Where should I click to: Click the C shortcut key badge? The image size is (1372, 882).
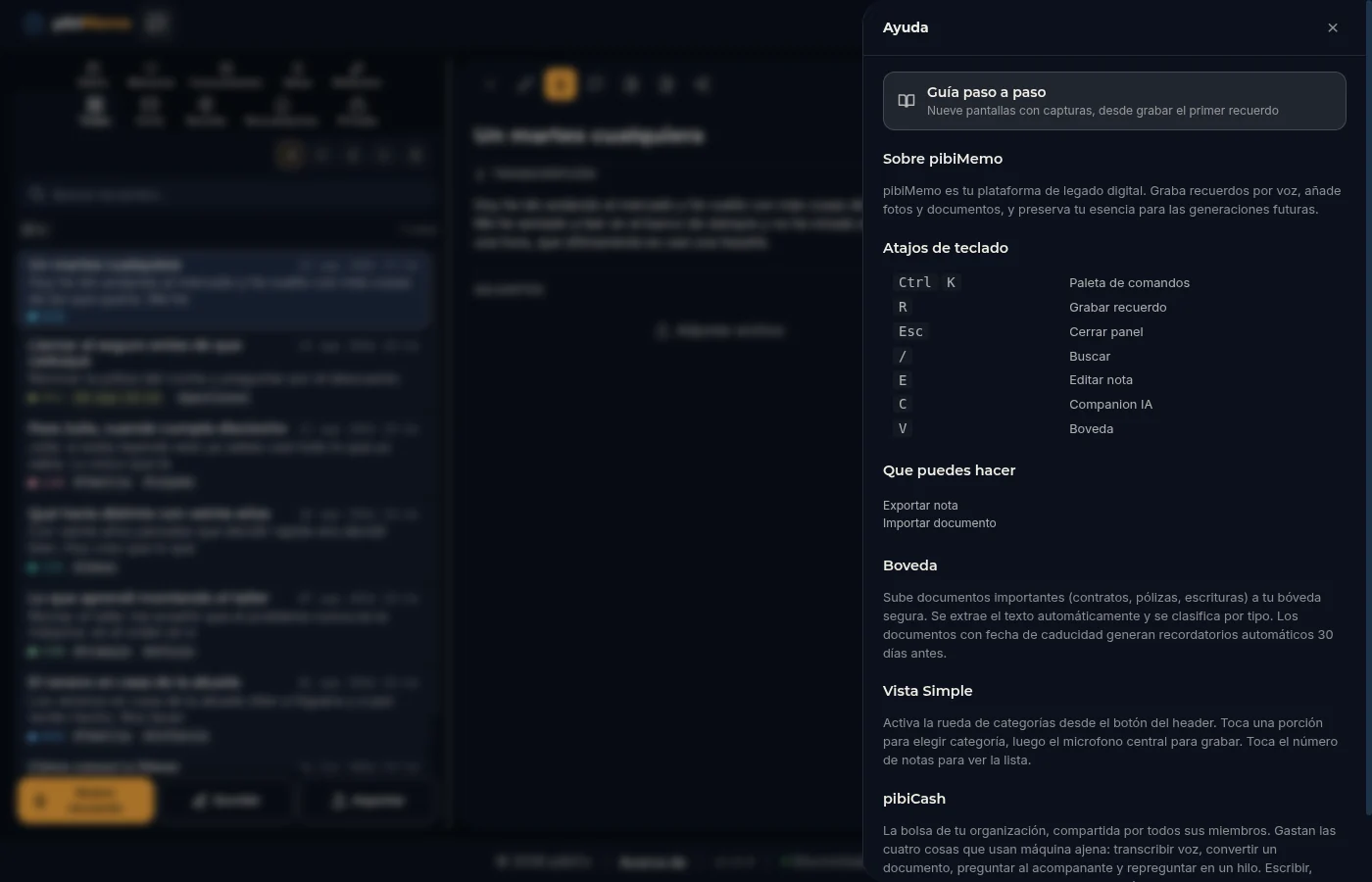(x=903, y=404)
